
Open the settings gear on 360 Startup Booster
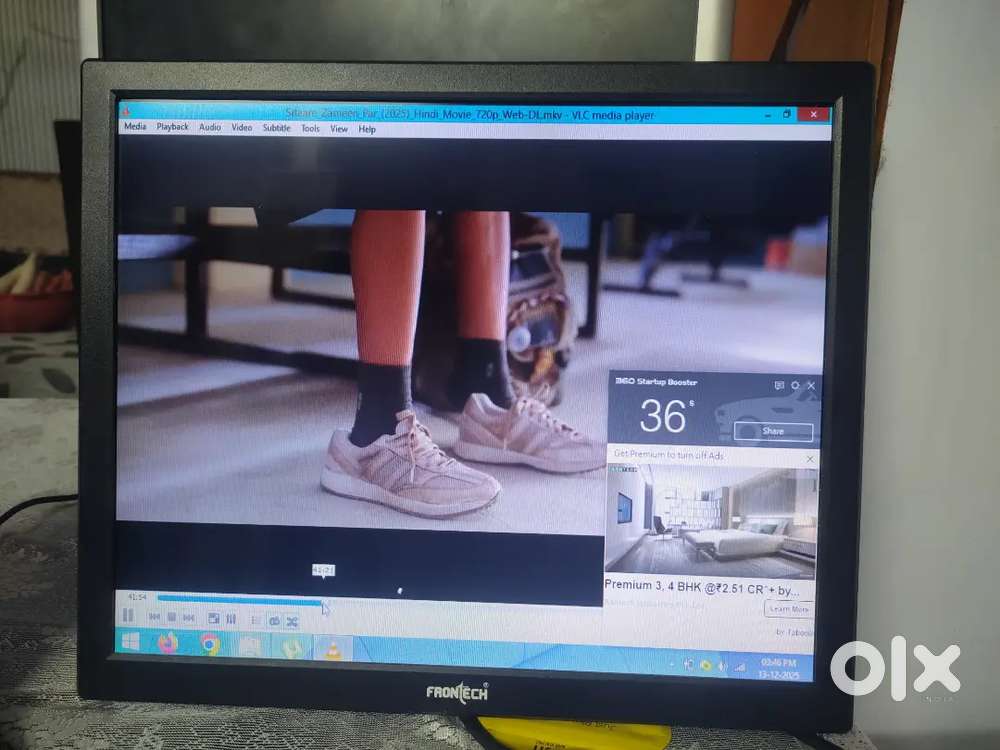point(797,383)
